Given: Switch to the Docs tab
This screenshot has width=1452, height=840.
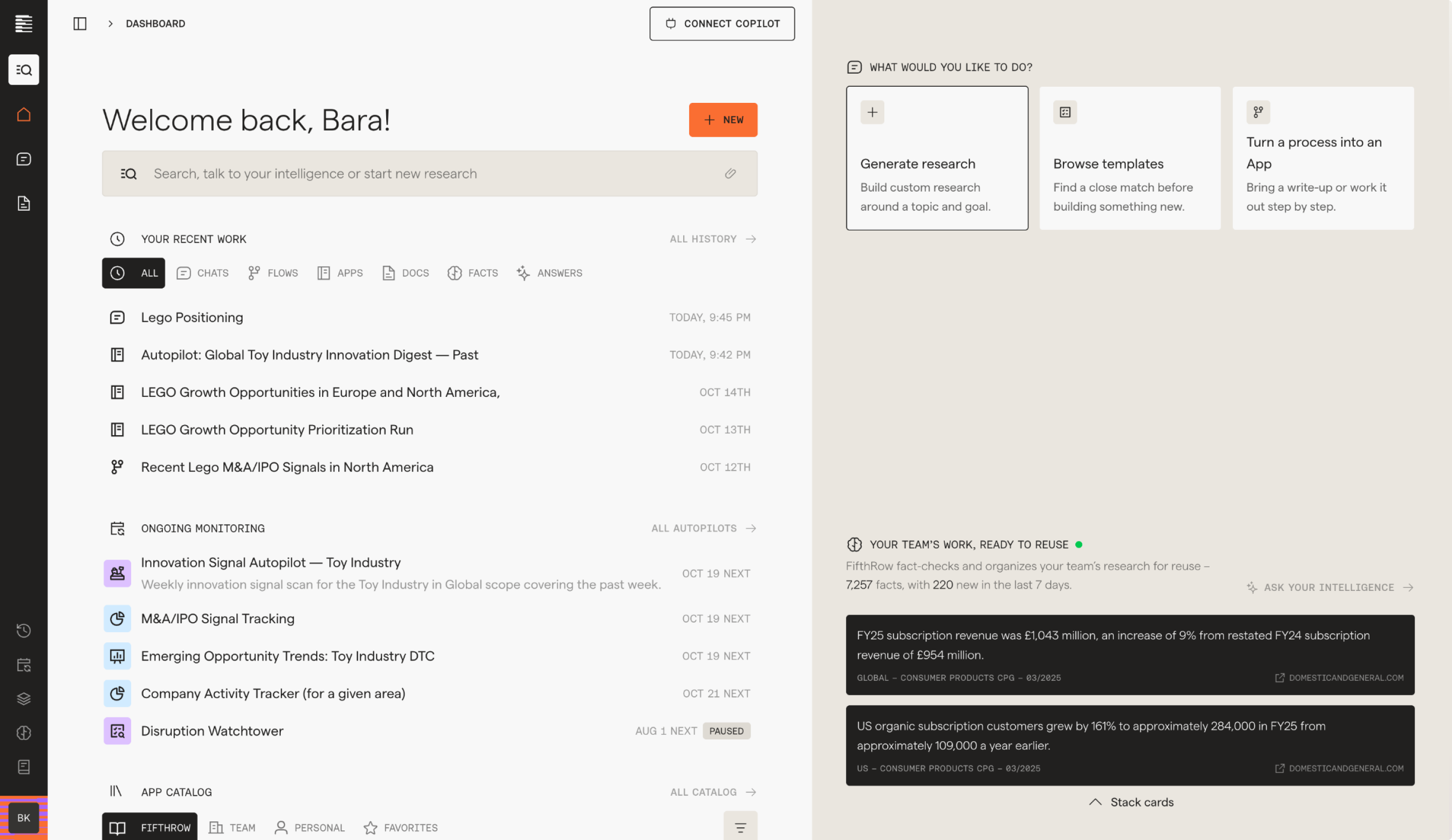Looking at the screenshot, I should (x=406, y=273).
